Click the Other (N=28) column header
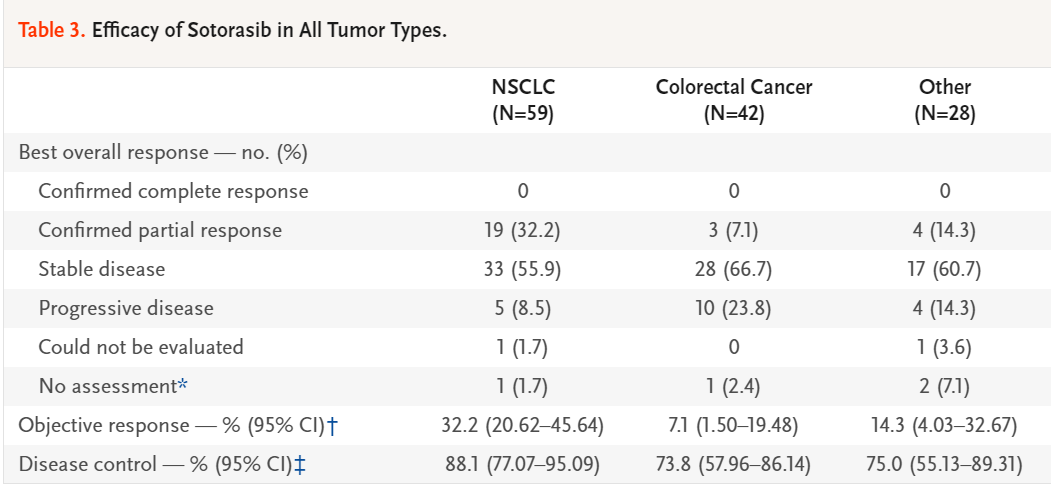 944,100
